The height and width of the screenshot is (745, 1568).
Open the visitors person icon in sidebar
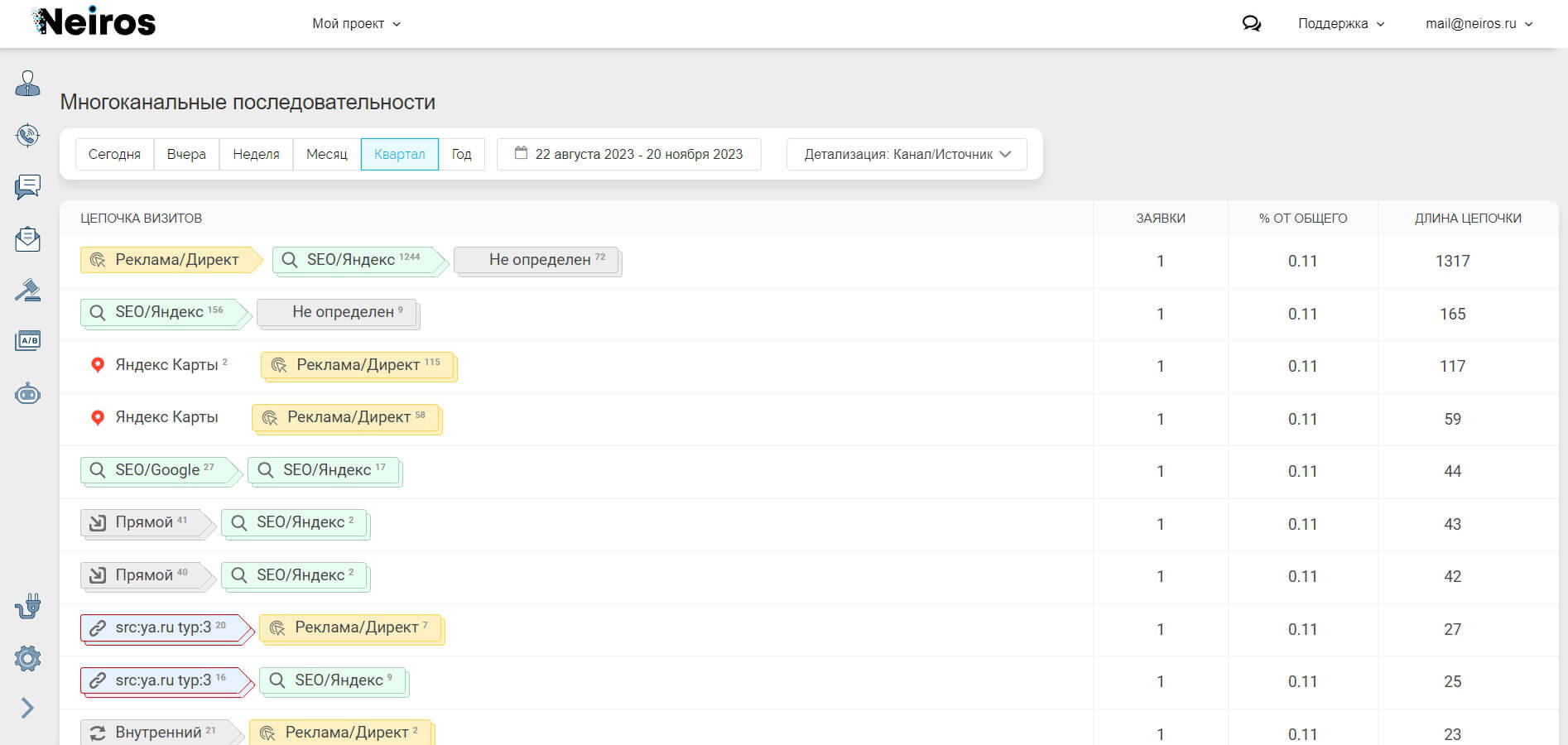(x=27, y=84)
